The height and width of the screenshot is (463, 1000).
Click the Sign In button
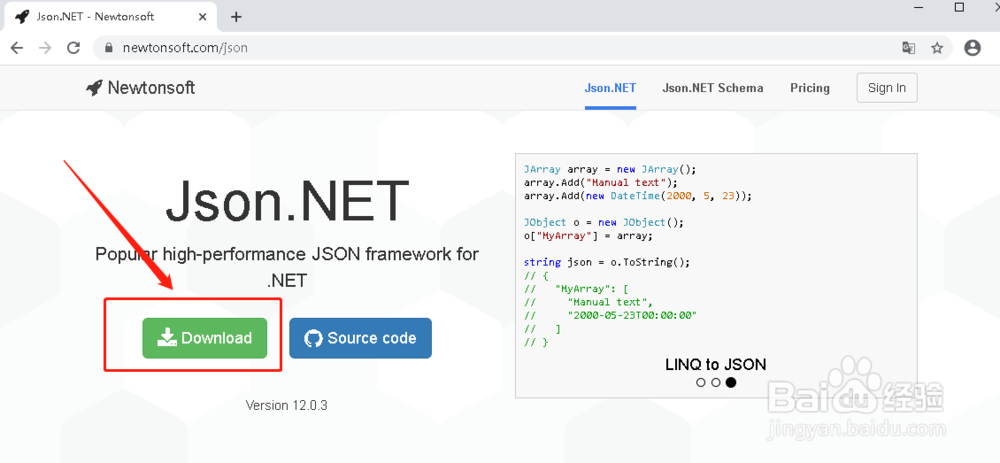[x=887, y=88]
